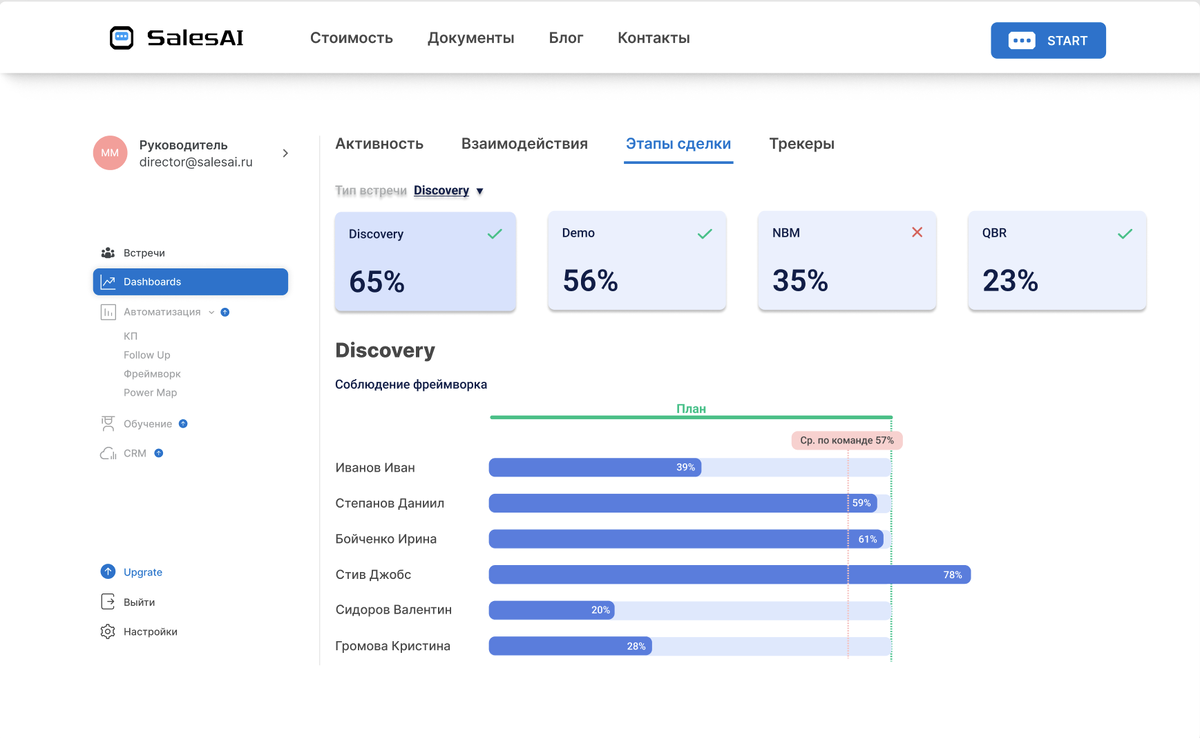Go to Стоимость in top navigation
Viewport: 1200px width, 738px height.
point(351,38)
